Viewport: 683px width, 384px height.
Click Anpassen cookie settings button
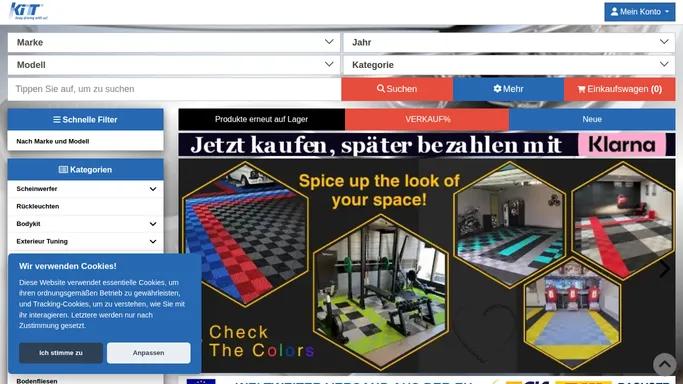[x=149, y=353]
